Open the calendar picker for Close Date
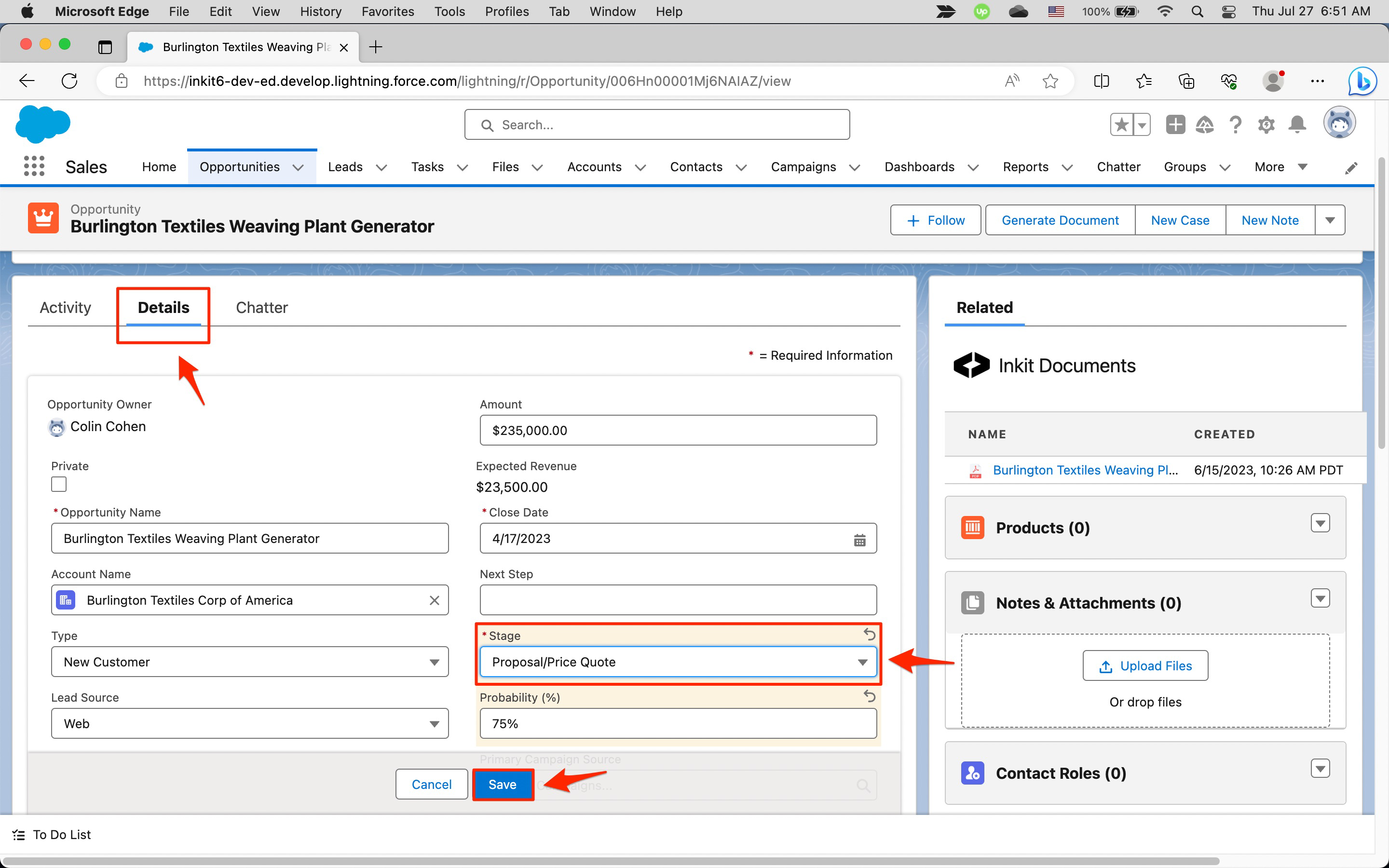 click(x=859, y=540)
